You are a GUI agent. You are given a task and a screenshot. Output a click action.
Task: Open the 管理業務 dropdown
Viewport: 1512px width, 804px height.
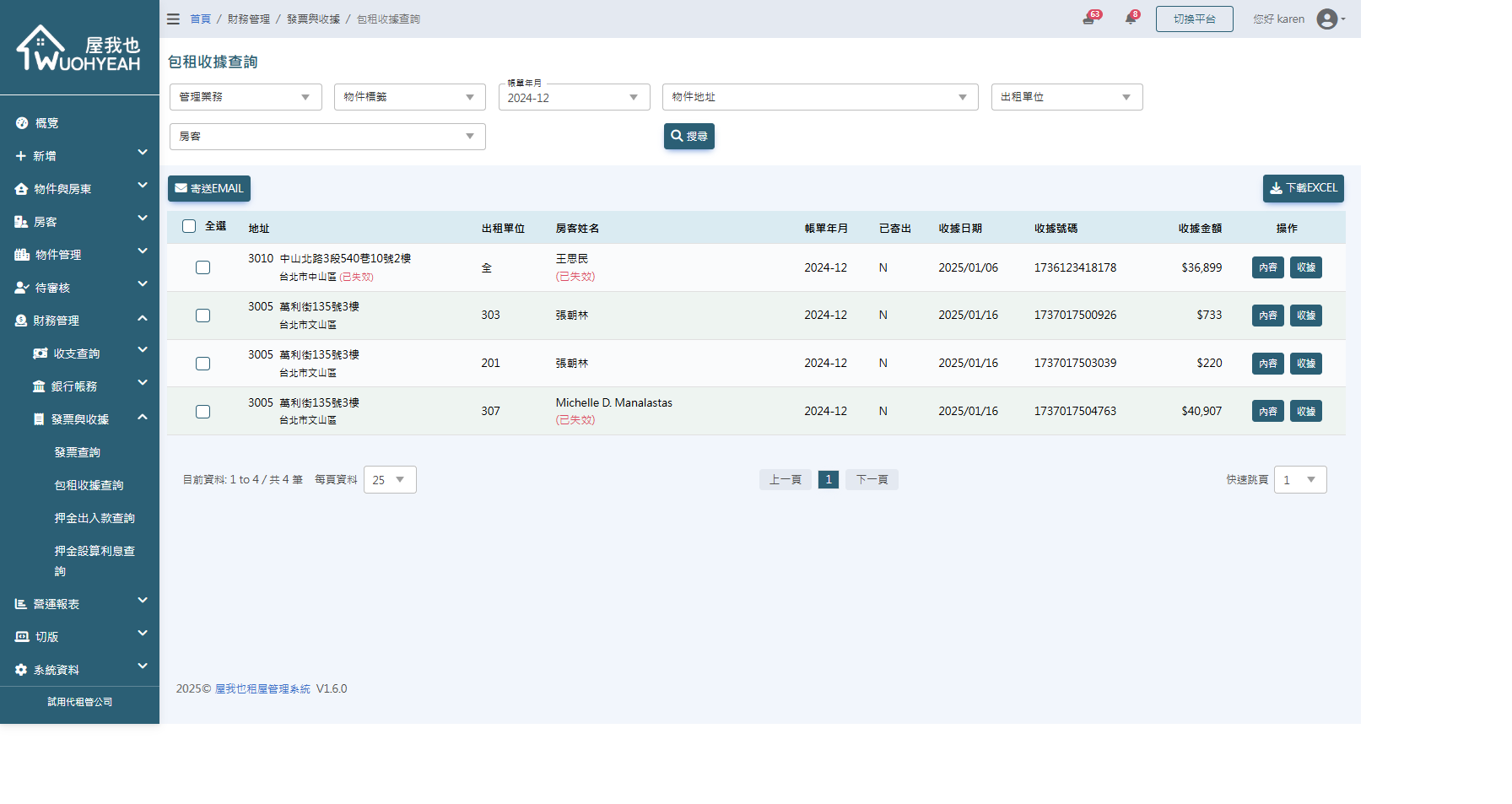point(246,97)
